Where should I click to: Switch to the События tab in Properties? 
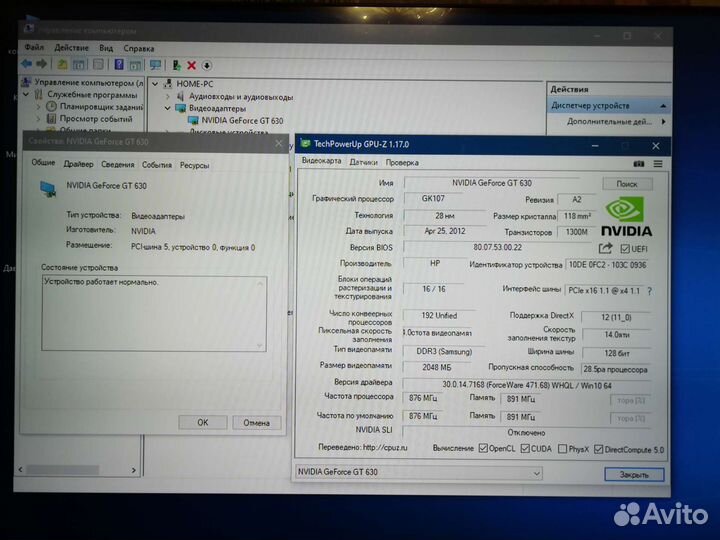click(157, 164)
